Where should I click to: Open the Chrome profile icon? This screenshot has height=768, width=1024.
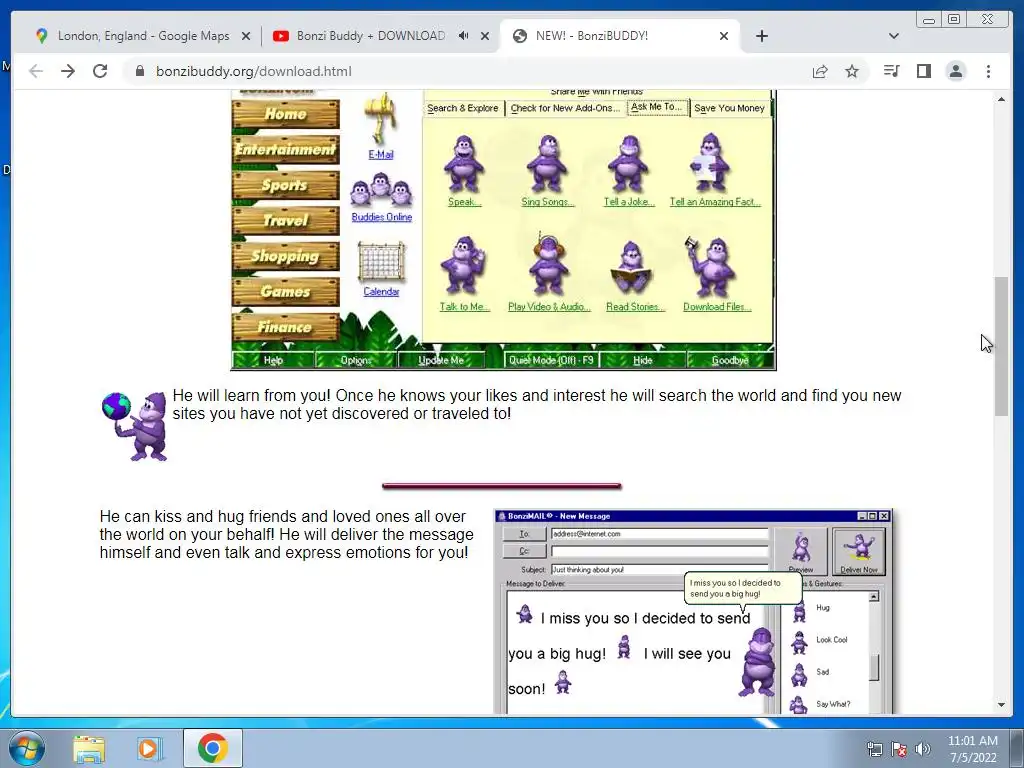point(955,71)
